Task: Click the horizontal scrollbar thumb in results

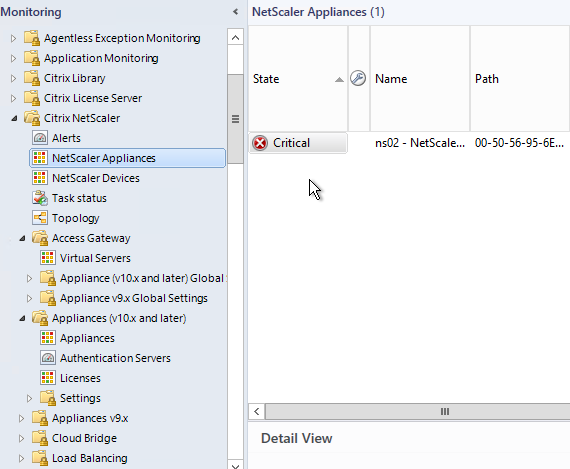Action: [418, 412]
